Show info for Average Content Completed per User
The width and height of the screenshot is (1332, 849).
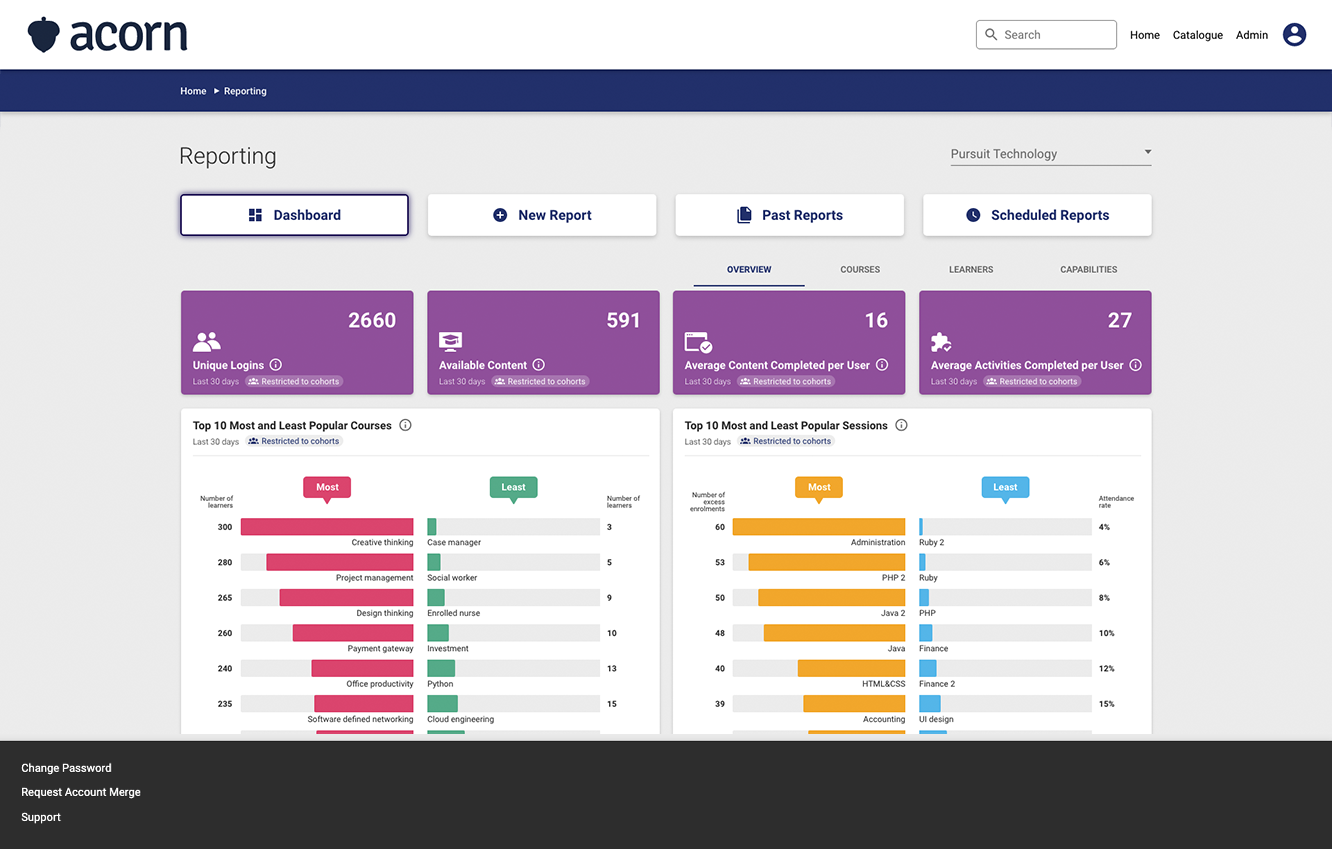[x=882, y=365]
